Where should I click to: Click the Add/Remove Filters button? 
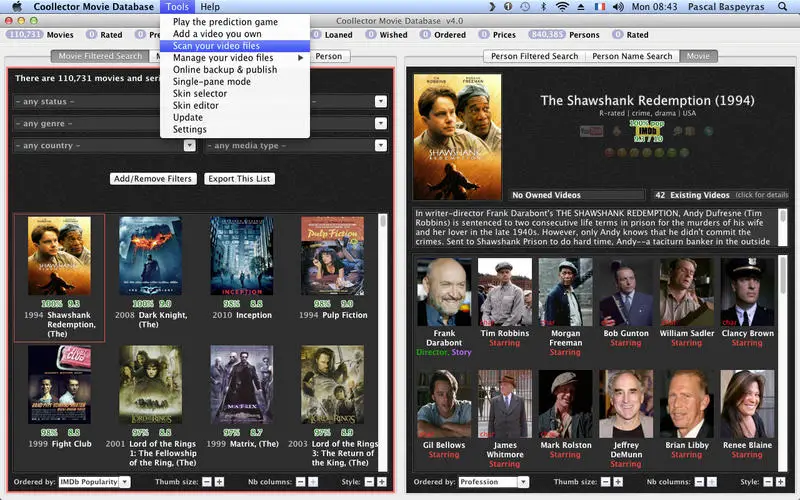(x=153, y=179)
